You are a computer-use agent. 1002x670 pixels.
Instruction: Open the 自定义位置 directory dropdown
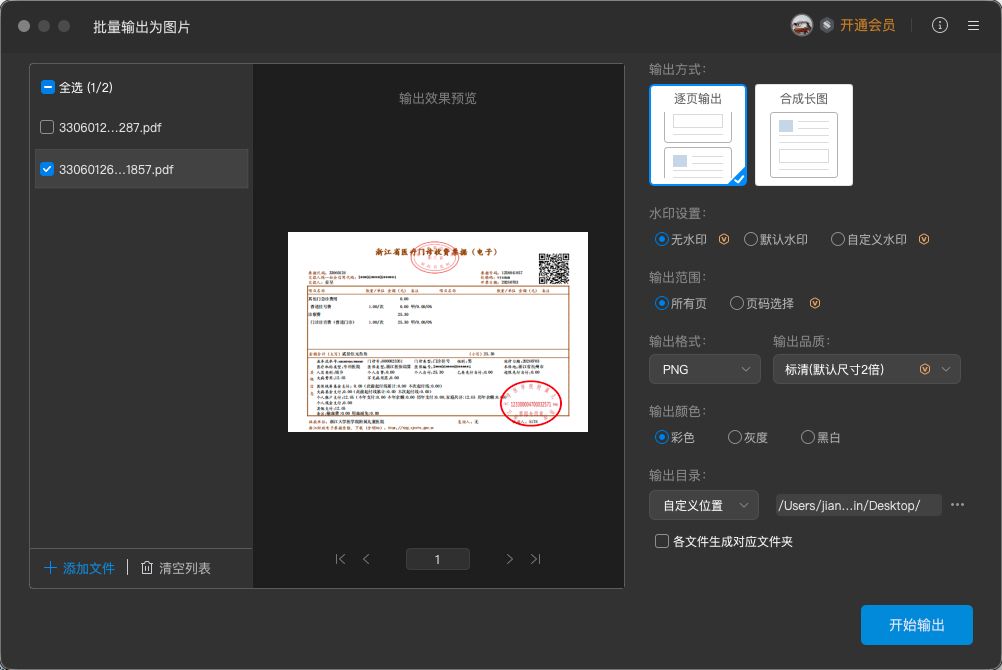[704, 505]
